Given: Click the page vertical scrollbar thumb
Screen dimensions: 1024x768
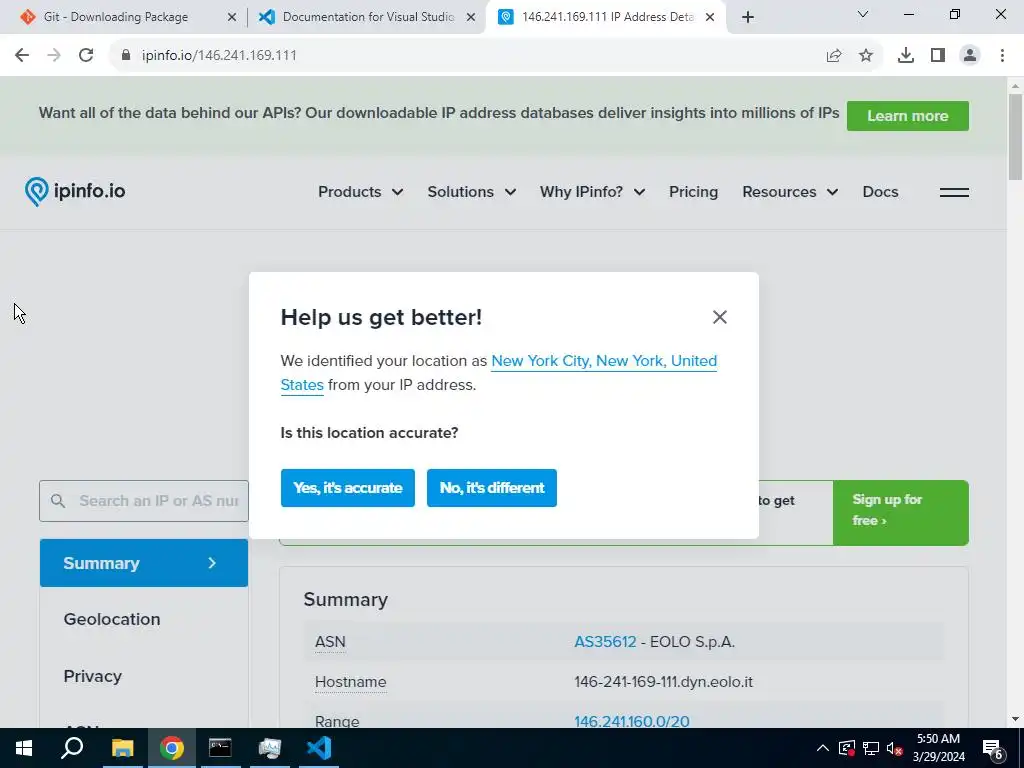Looking at the screenshot, I should pos(1015,136).
